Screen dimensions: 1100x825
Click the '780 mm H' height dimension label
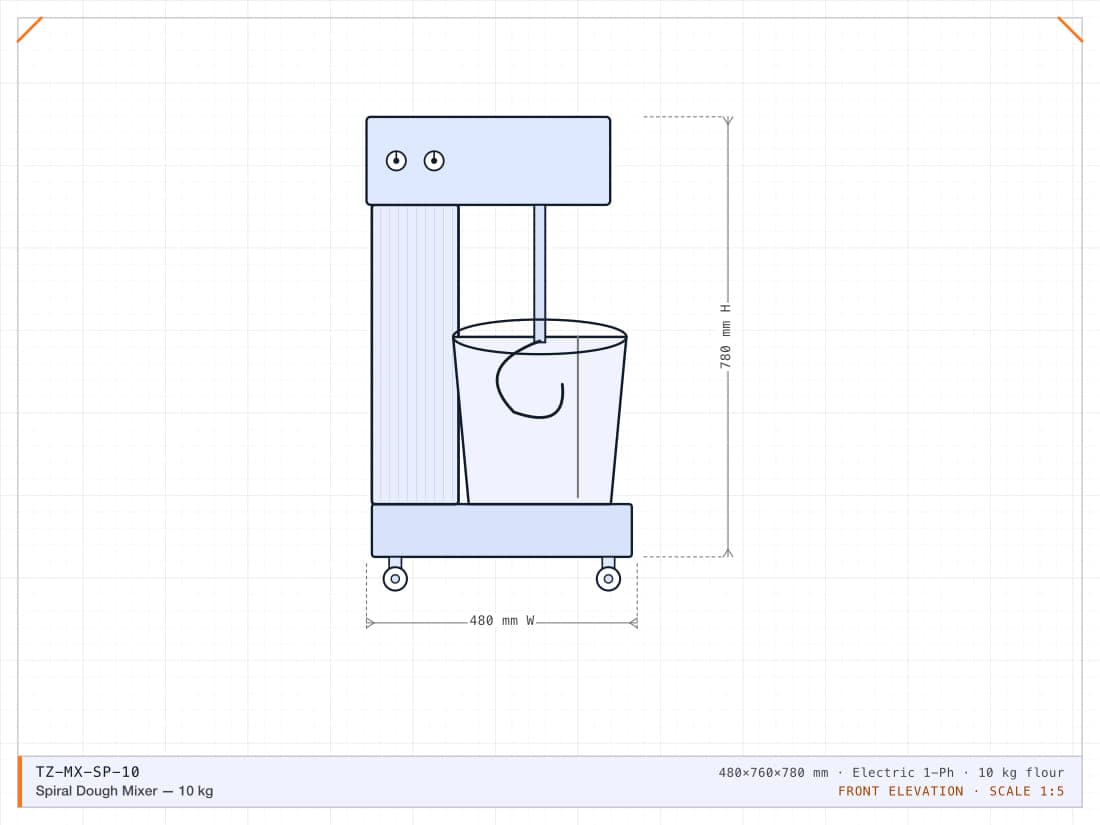coord(725,336)
